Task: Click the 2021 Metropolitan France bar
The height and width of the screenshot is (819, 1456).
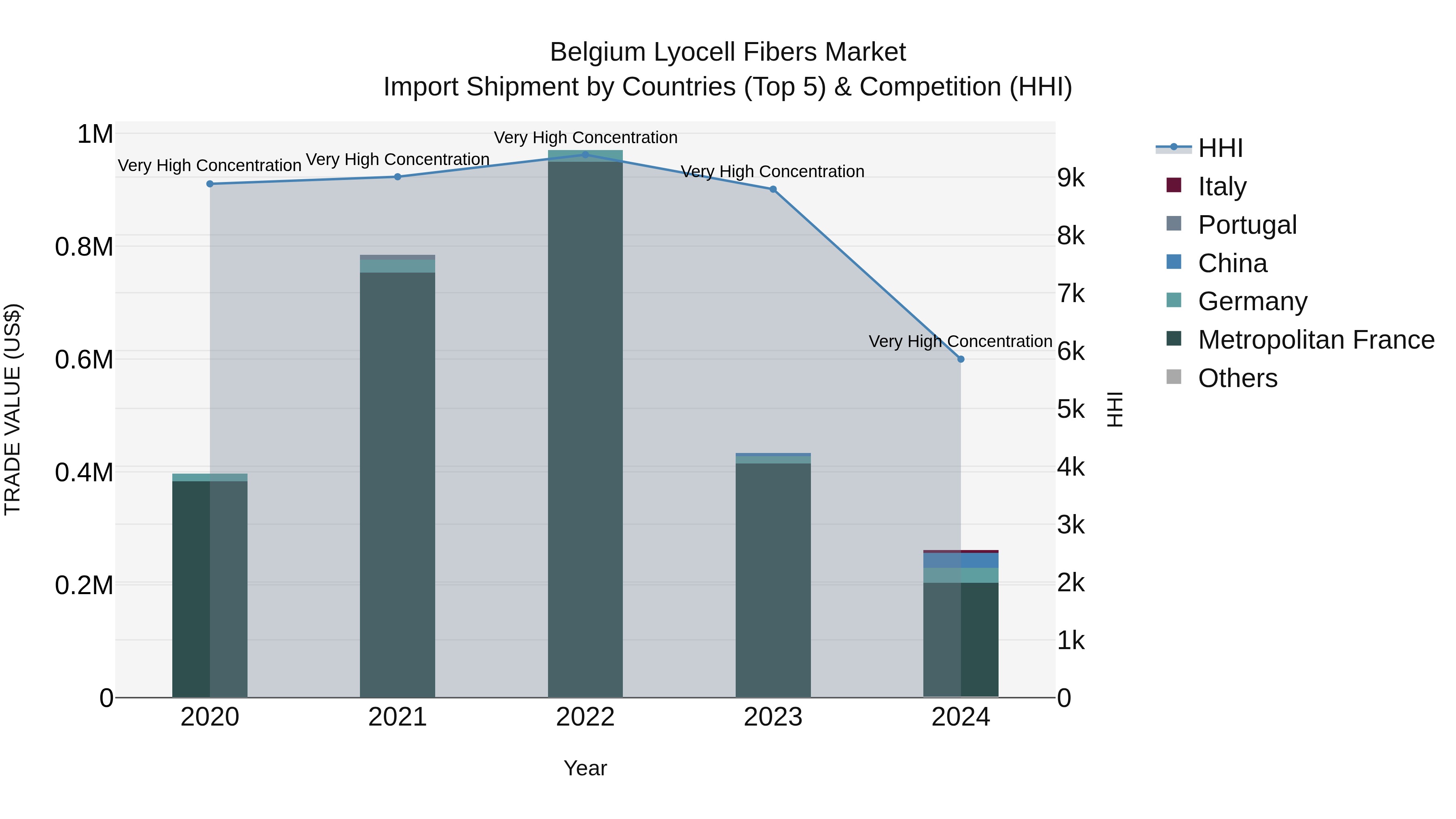Action: point(397,485)
